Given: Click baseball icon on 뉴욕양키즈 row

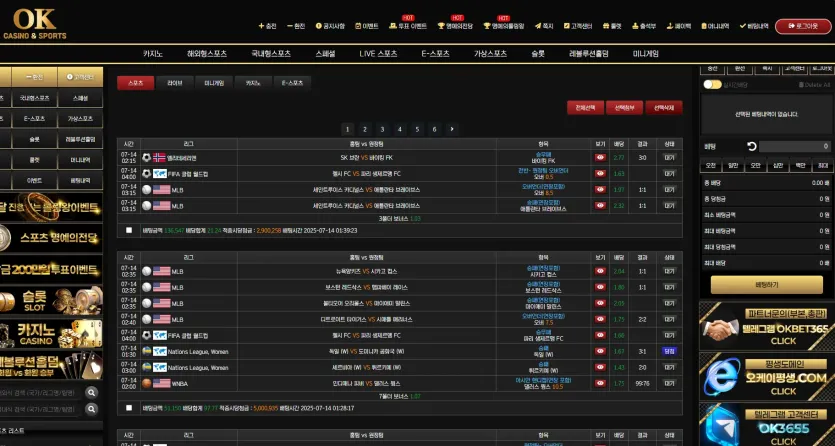Looking at the screenshot, I should (146, 271).
